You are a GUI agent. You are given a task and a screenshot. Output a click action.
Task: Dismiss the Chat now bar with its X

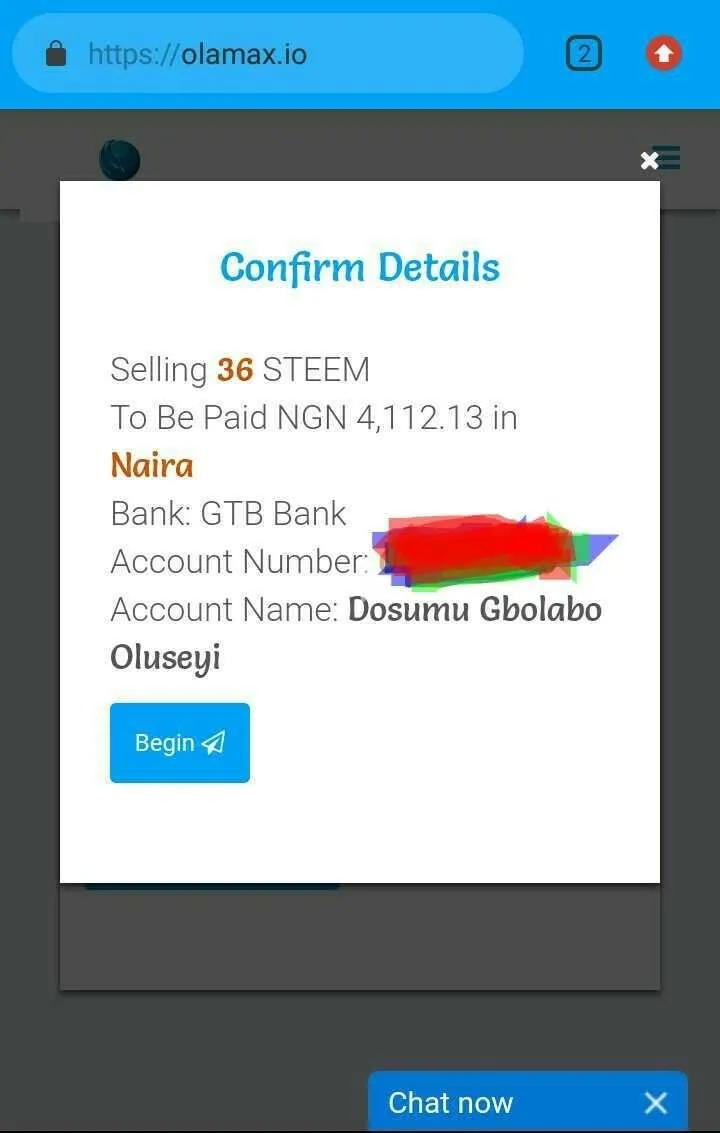pos(656,1103)
